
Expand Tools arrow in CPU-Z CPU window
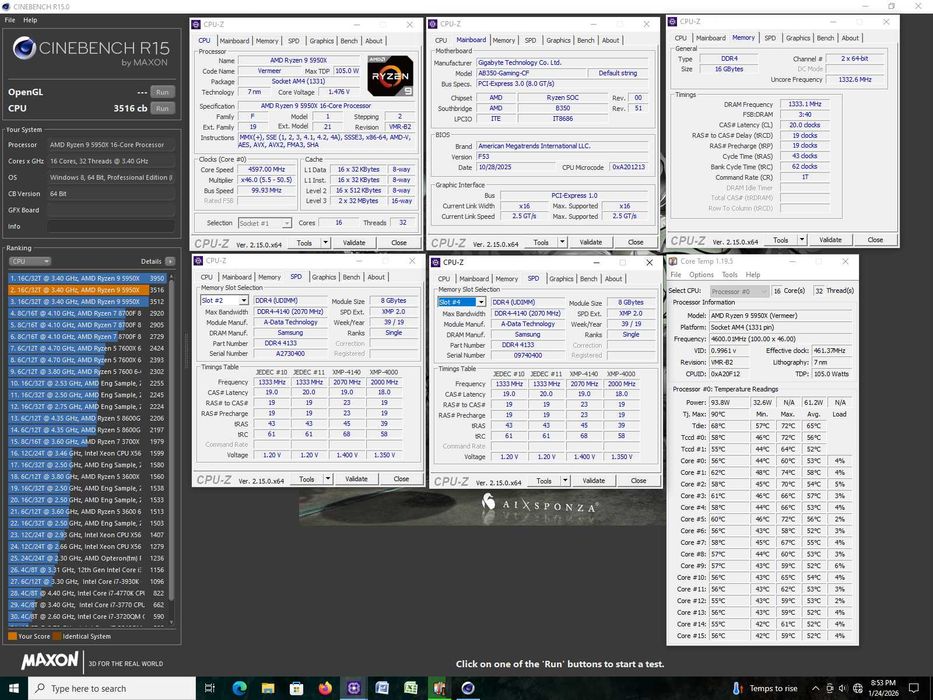[x=325, y=243]
